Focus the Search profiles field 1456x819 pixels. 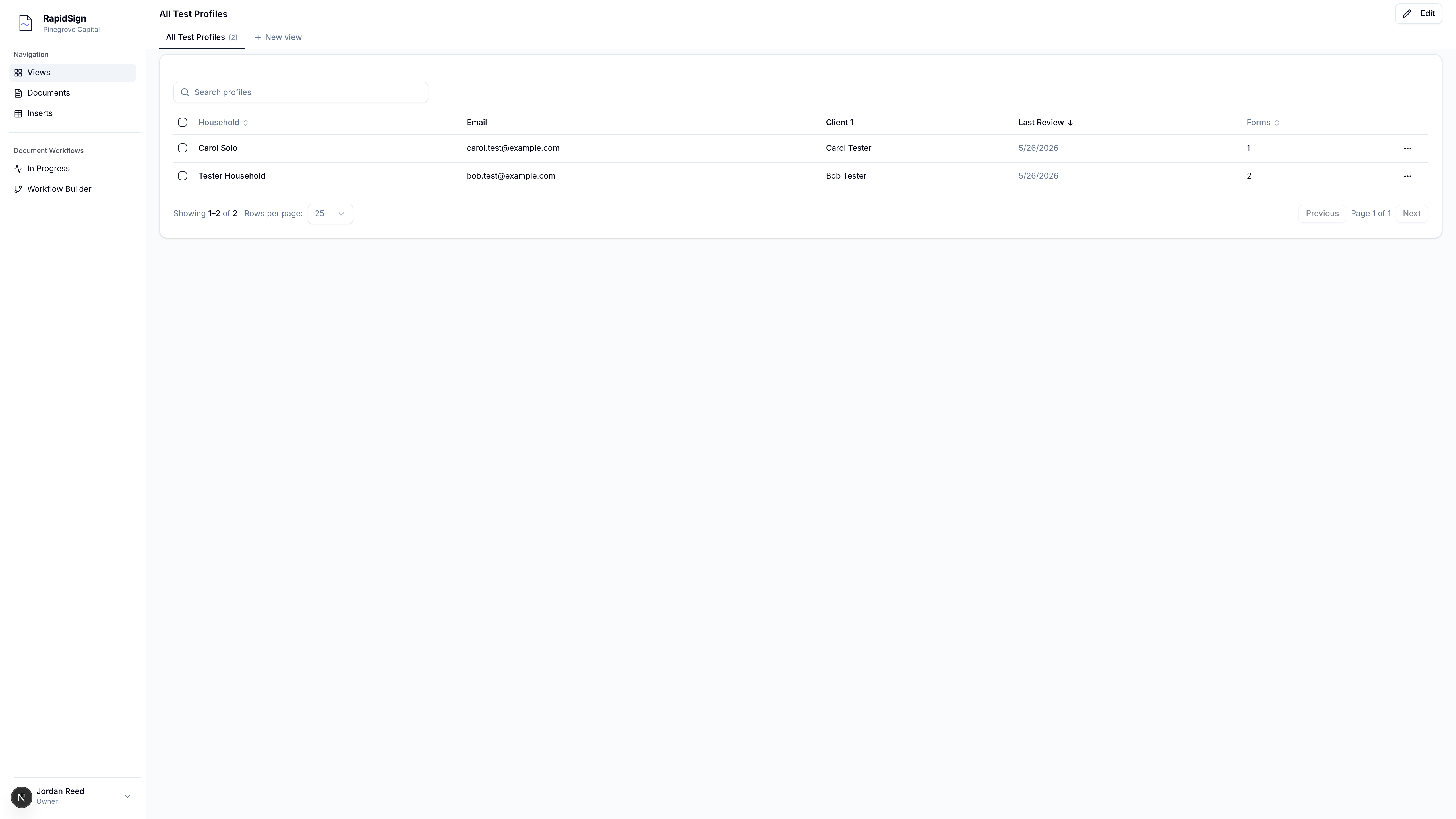coord(301,92)
